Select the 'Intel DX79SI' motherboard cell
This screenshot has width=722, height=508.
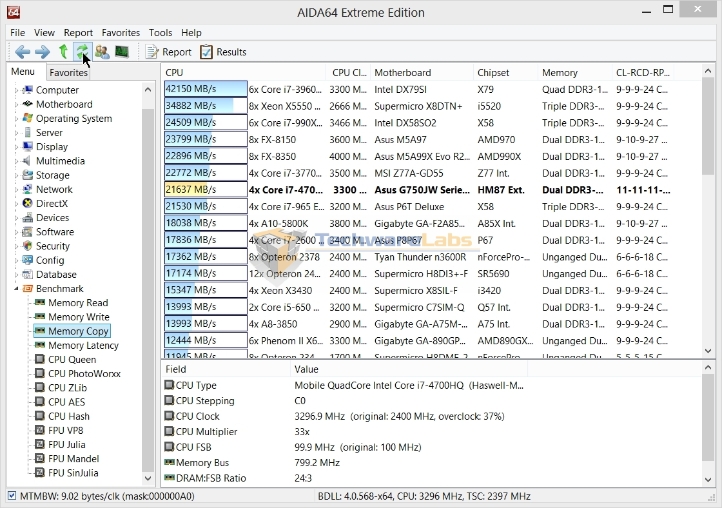(400, 89)
